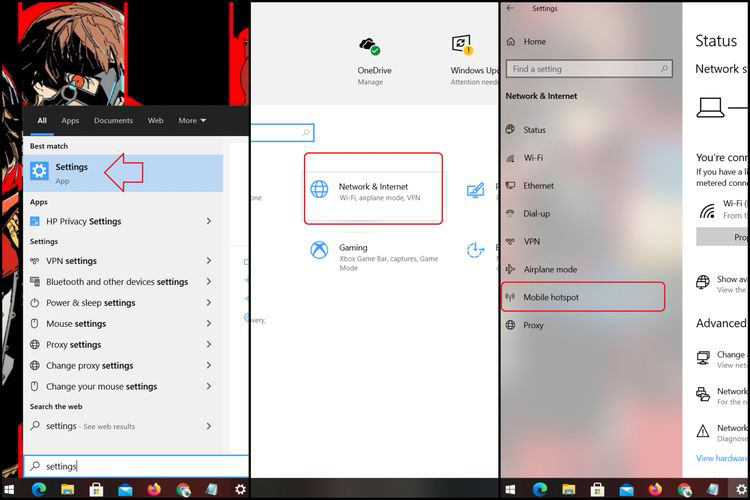Click the Mobile hotspot icon in sidebar
Screen dimensions: 750x500
[510, 297]
